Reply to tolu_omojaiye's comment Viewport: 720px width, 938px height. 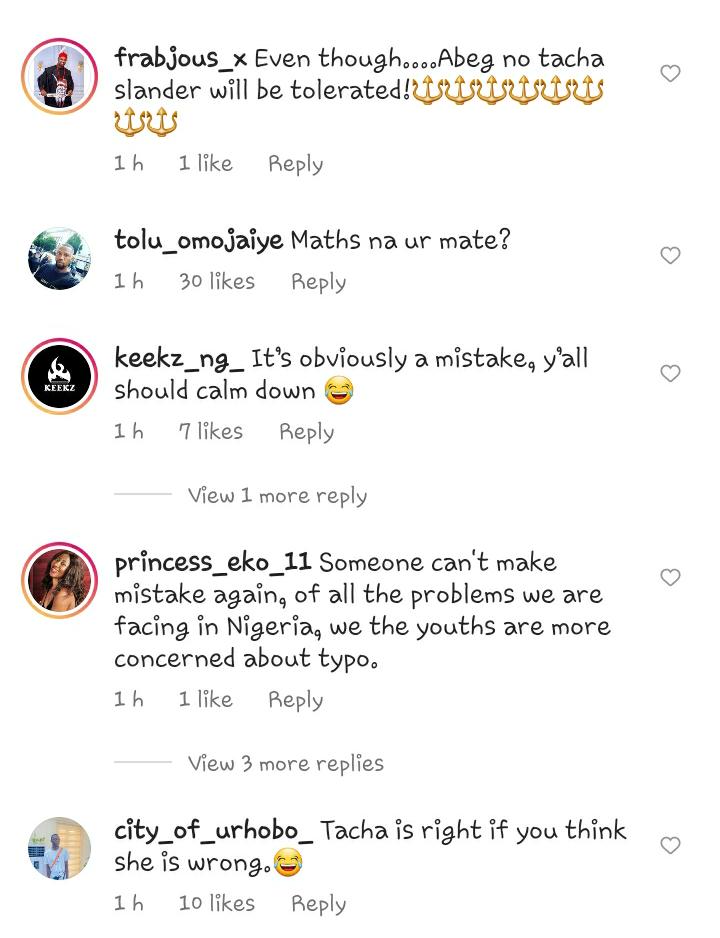pyautogui.click(x=318, y=282)
